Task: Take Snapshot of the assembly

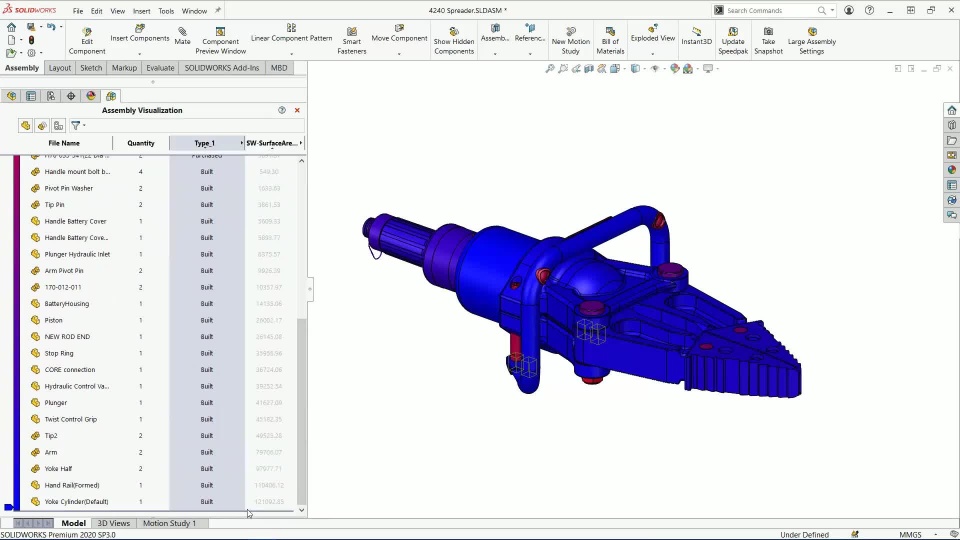Action: point(768,41)
